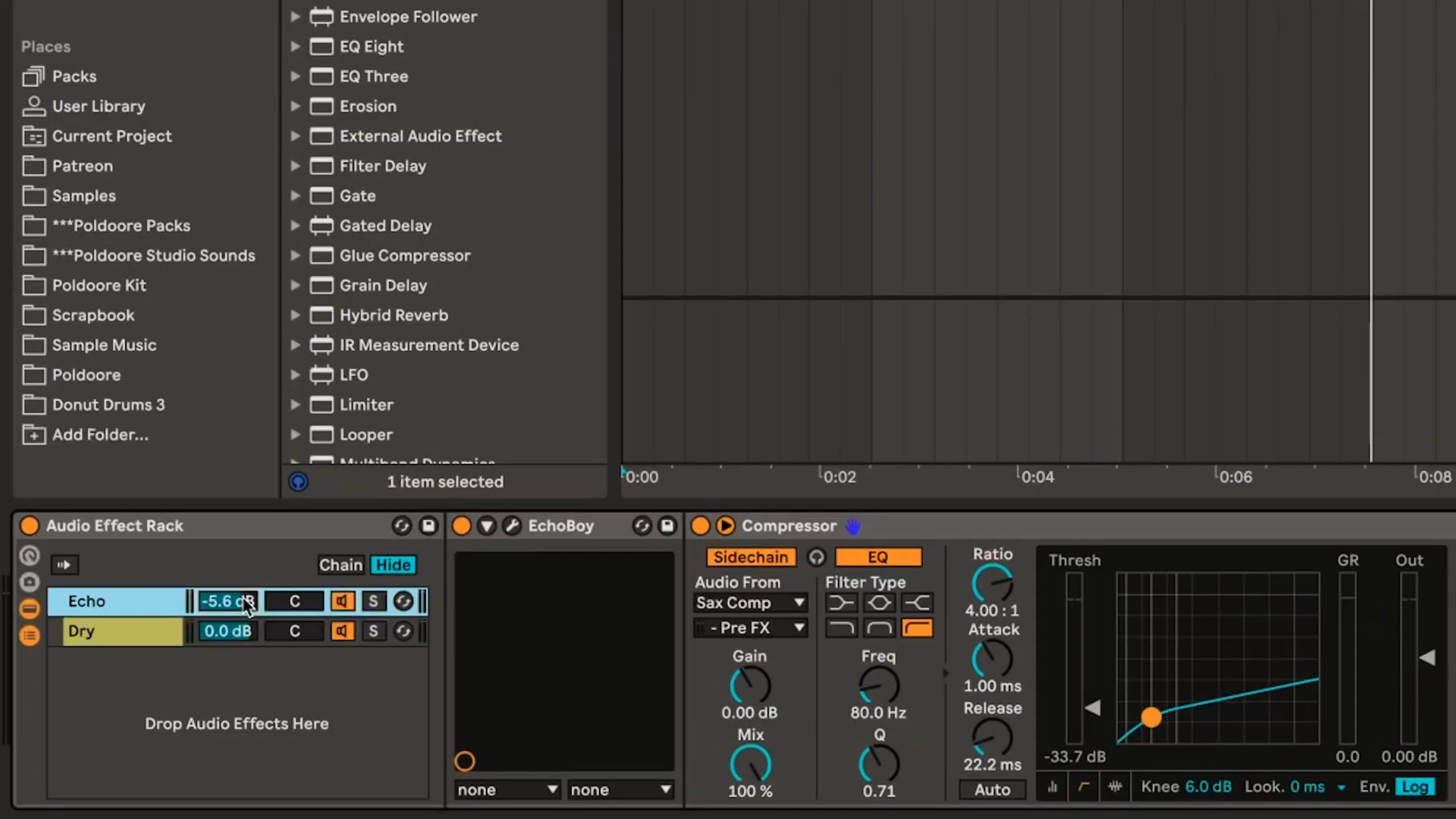Click the compressor Ratio knob

click(x=992, y=583)
